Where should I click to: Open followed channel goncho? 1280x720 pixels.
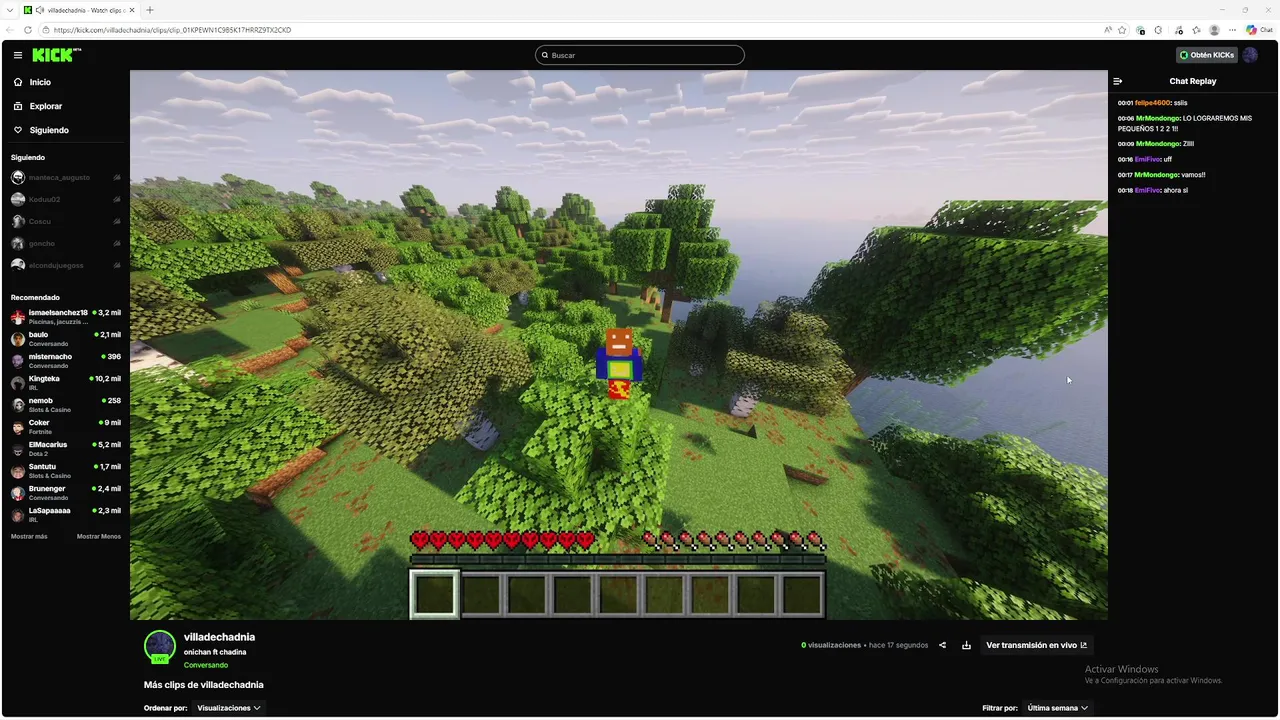(x=65, y=243)
